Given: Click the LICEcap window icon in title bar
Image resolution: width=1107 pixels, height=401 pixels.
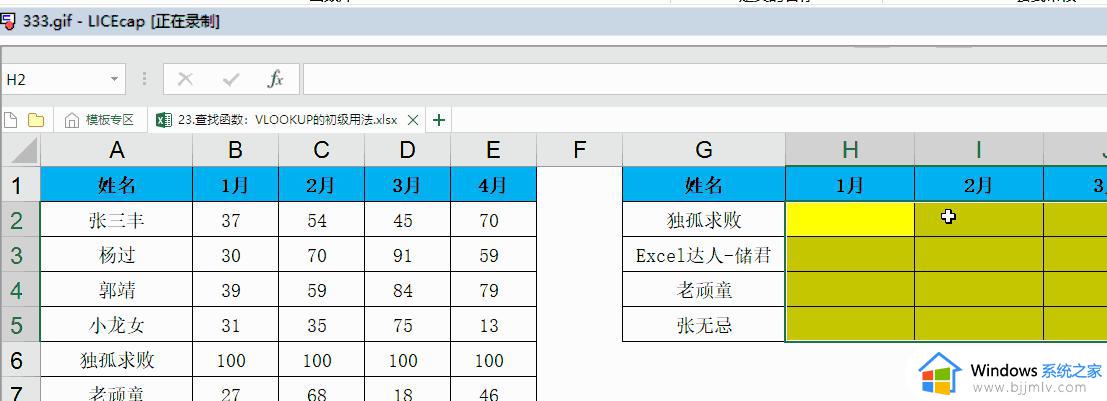Looking at the screenshot, I should [8, 22].
